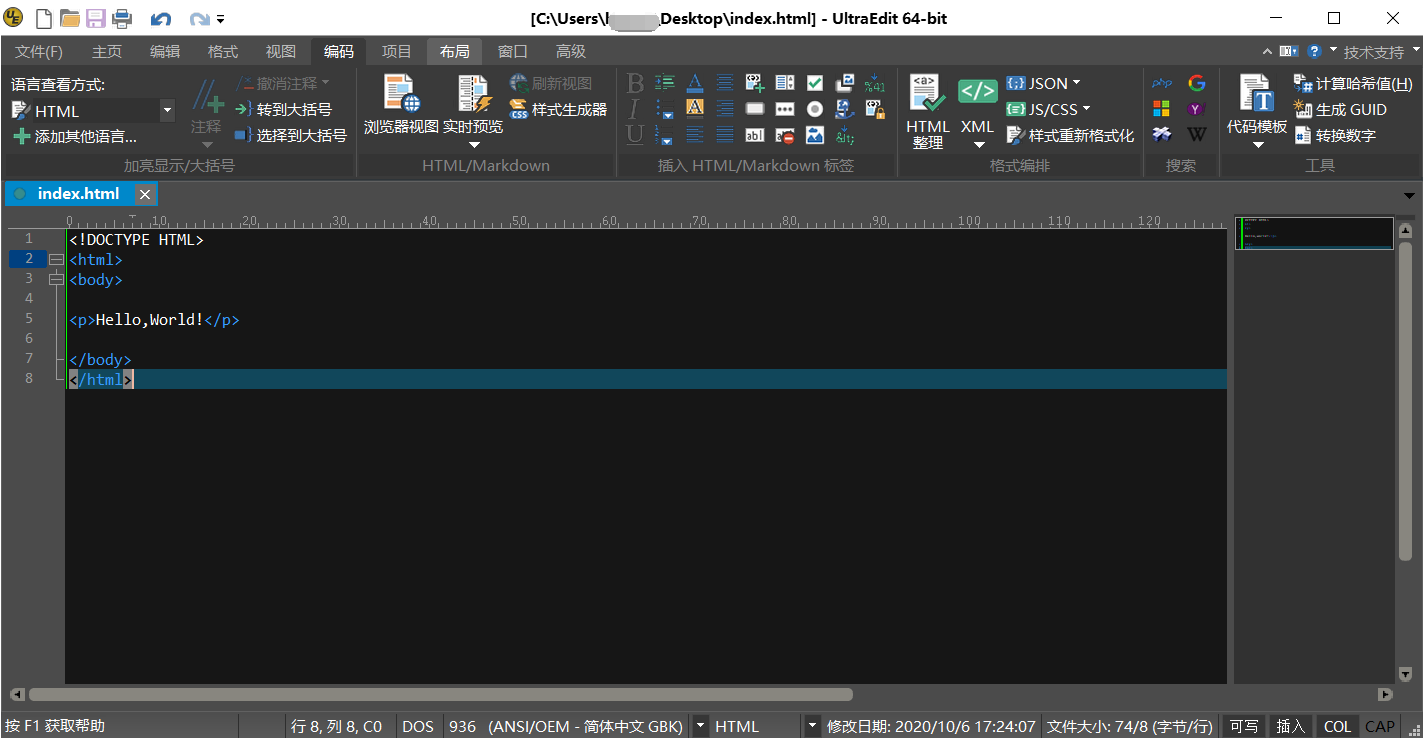
Task: Switch to the 格式 ribbon tab
Action: point(223,52)
